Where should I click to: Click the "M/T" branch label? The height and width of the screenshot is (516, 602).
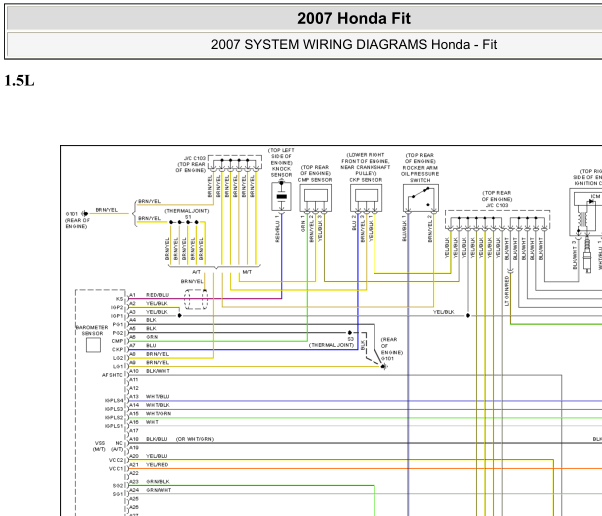click(247, 272)
